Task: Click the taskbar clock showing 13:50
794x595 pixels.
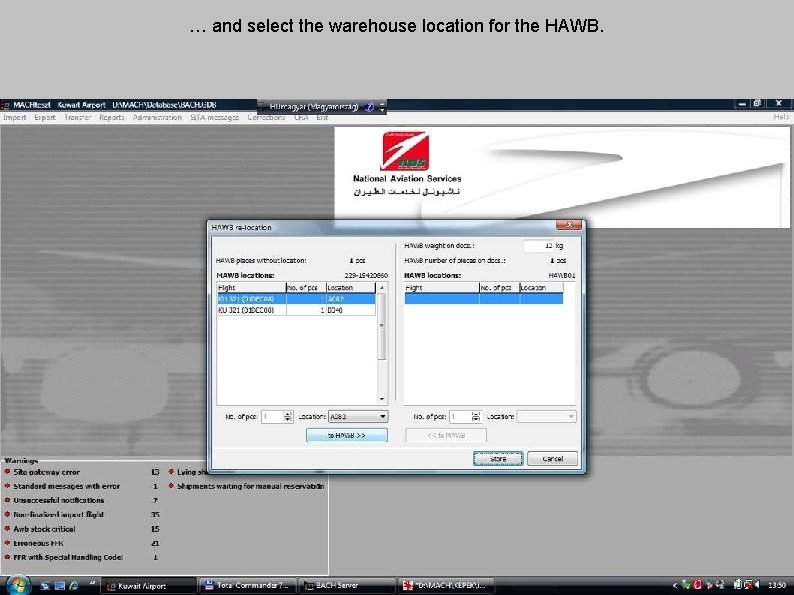Action: coord(777,585)
